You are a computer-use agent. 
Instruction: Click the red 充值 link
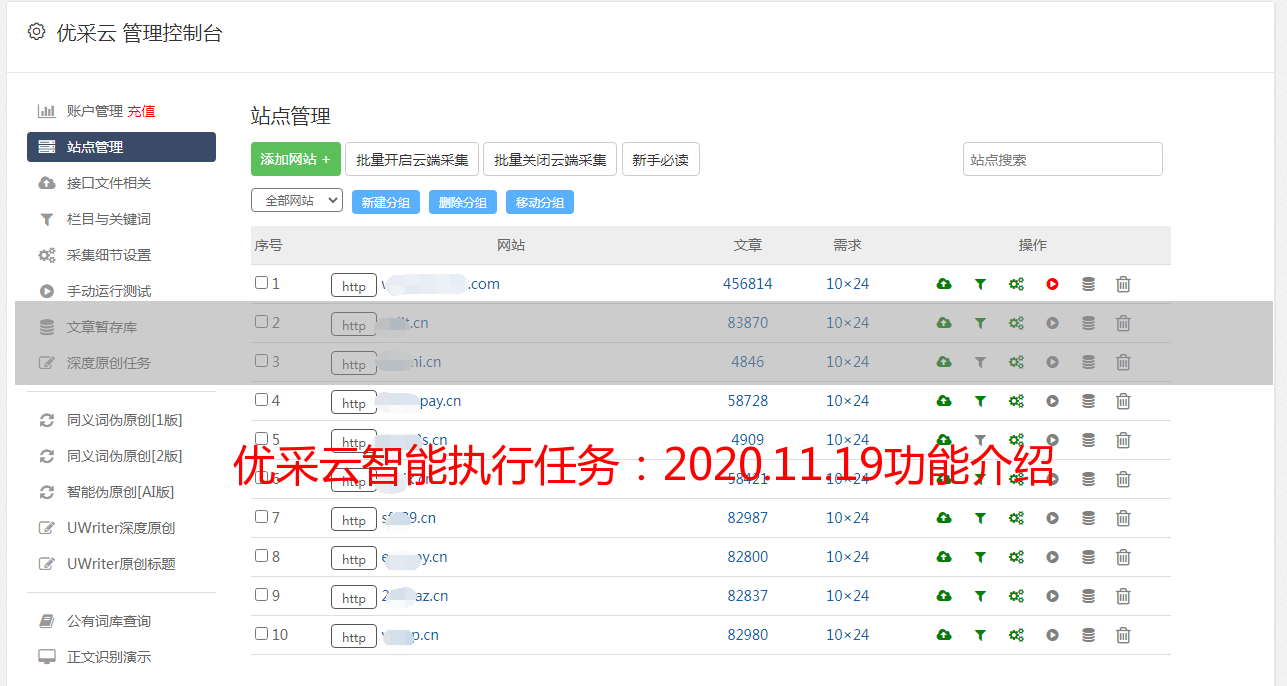point(141,111)
